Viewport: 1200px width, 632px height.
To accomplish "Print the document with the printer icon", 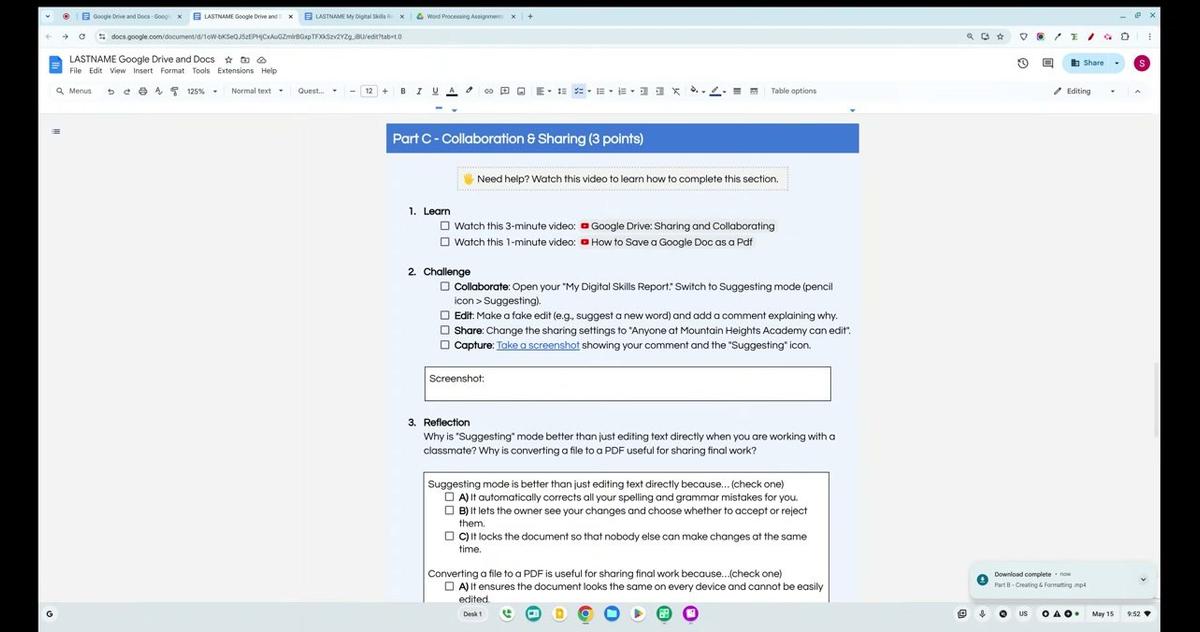I will click(x=143, y=91).
